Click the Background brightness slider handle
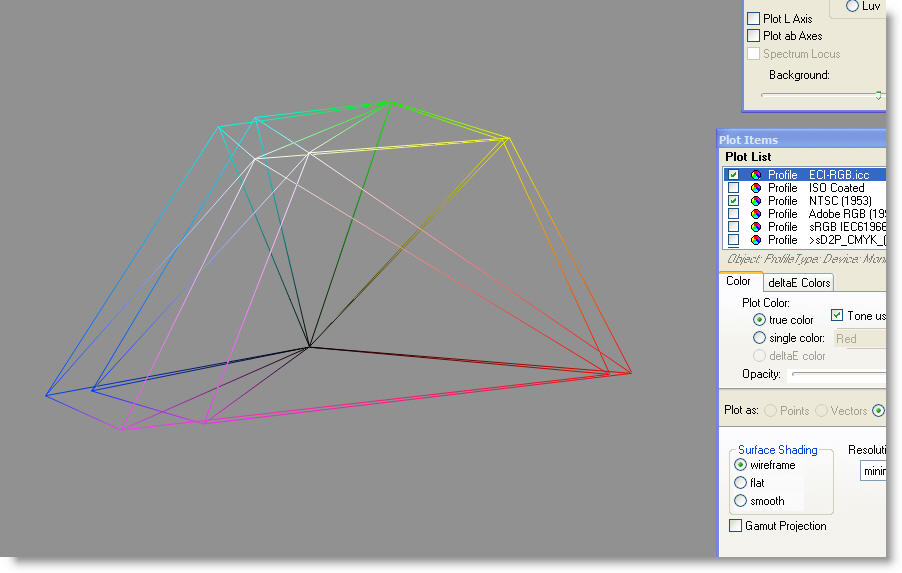Viewport: 902px width, 573px height. tap(878, 95)
